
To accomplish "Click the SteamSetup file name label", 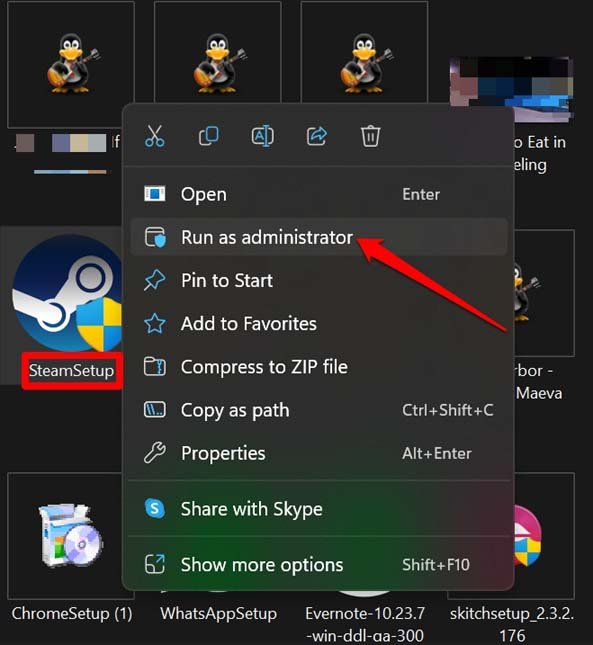I will click(72, 371).
